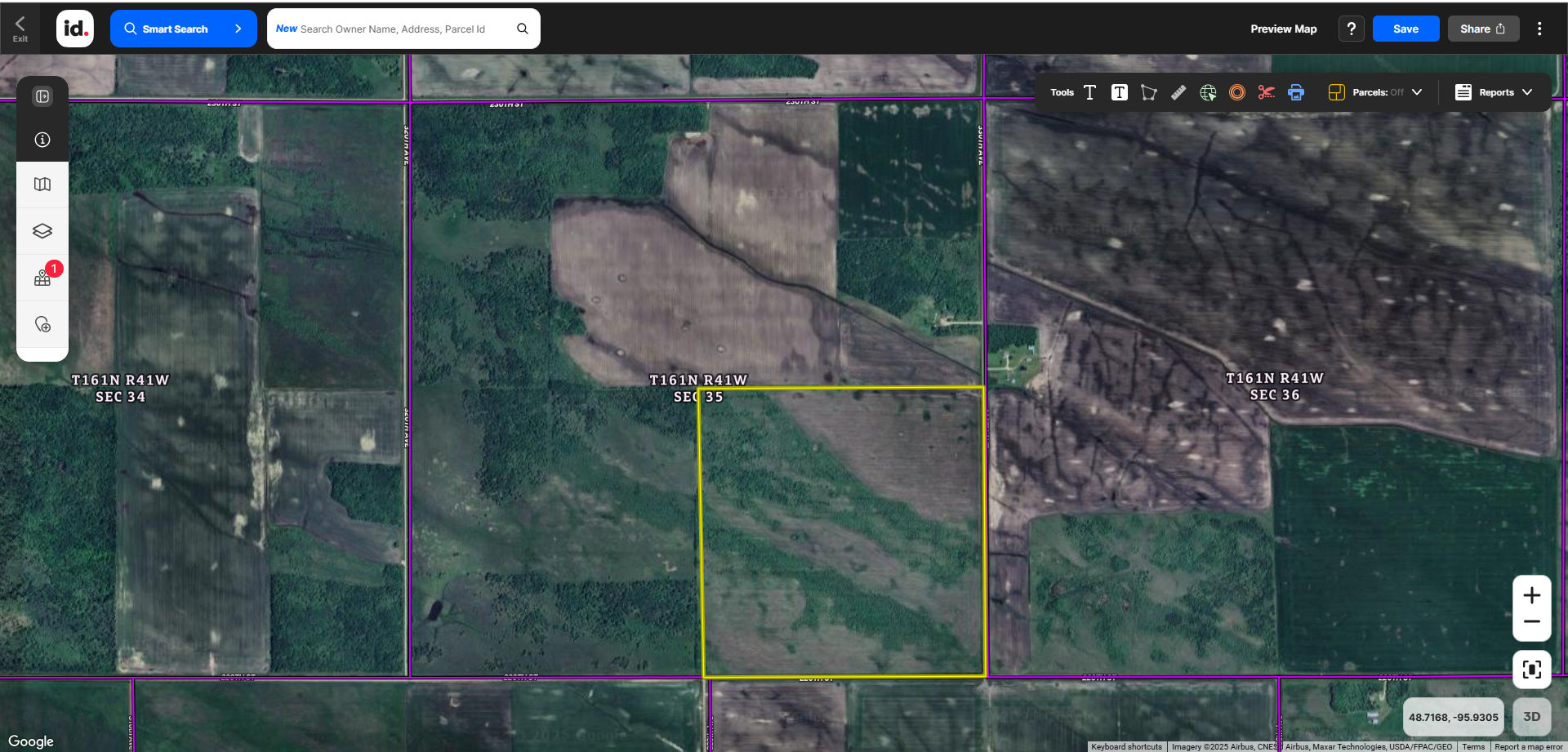Image resolution: width=1568 pixels, height=752 pixels.
Task: Choose the polygon draw tool
Action: click(1148, 92)
